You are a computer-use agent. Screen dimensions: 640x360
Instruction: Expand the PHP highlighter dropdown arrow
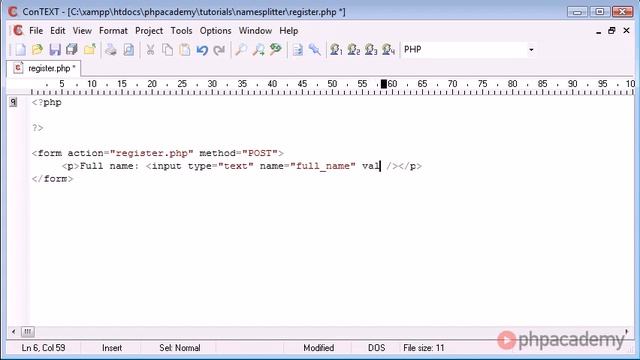click(531, 50)
